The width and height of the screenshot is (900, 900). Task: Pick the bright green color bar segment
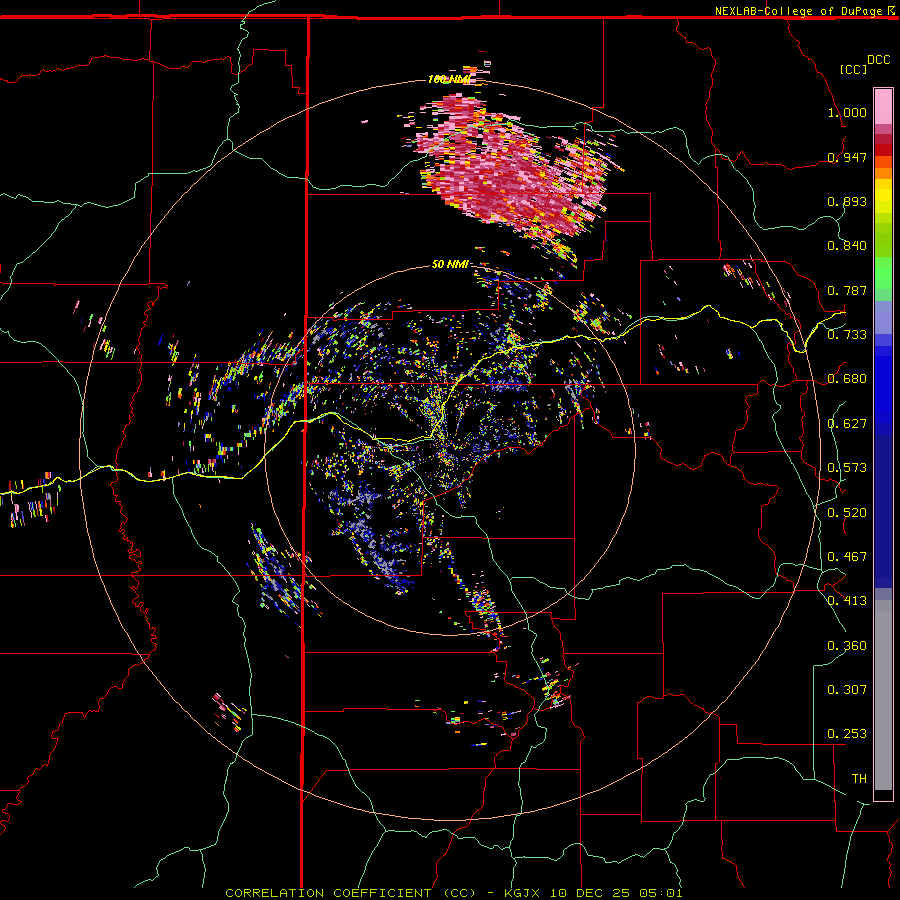click(883, 273)
